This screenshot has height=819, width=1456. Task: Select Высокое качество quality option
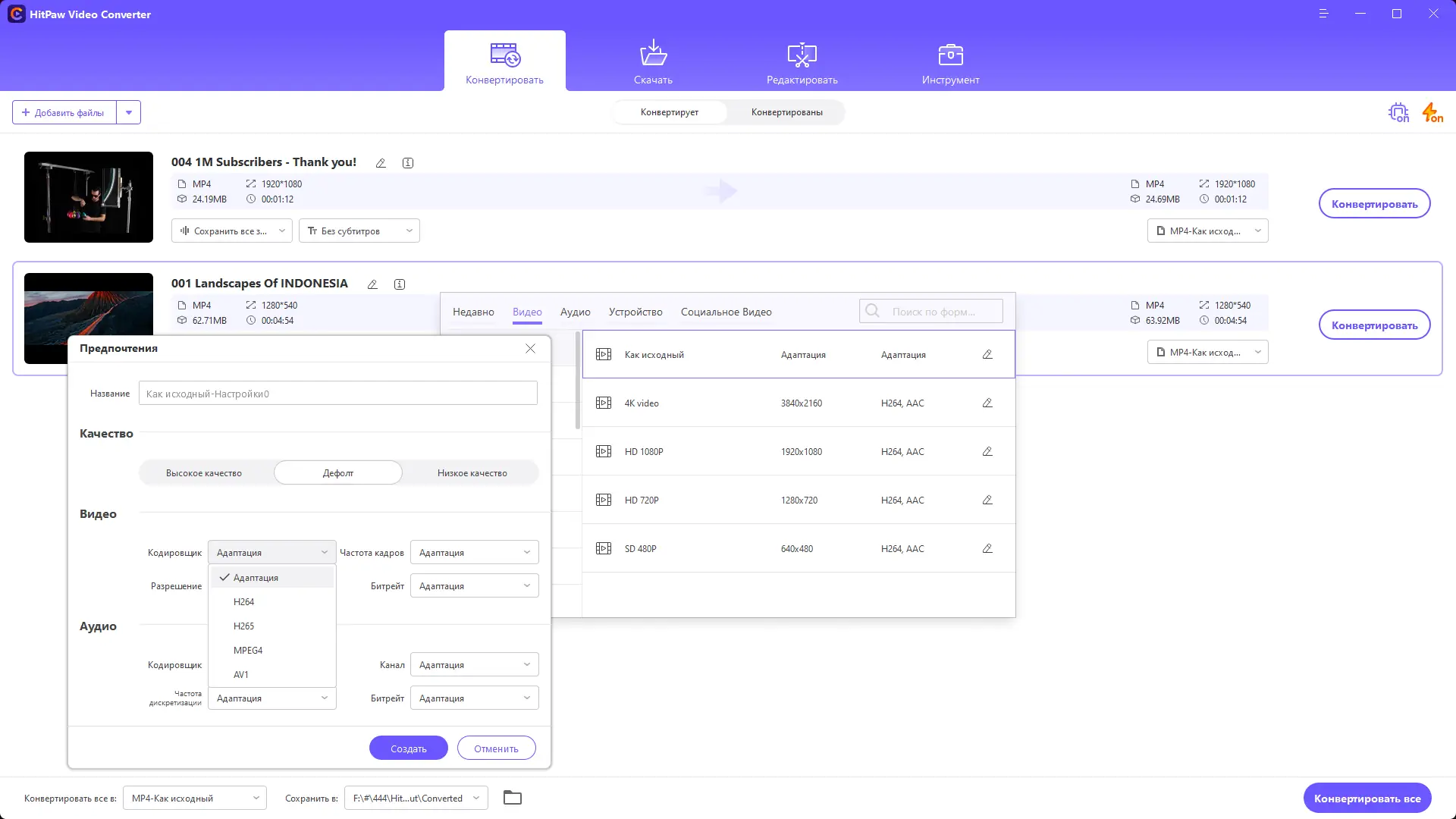(204, 472)
